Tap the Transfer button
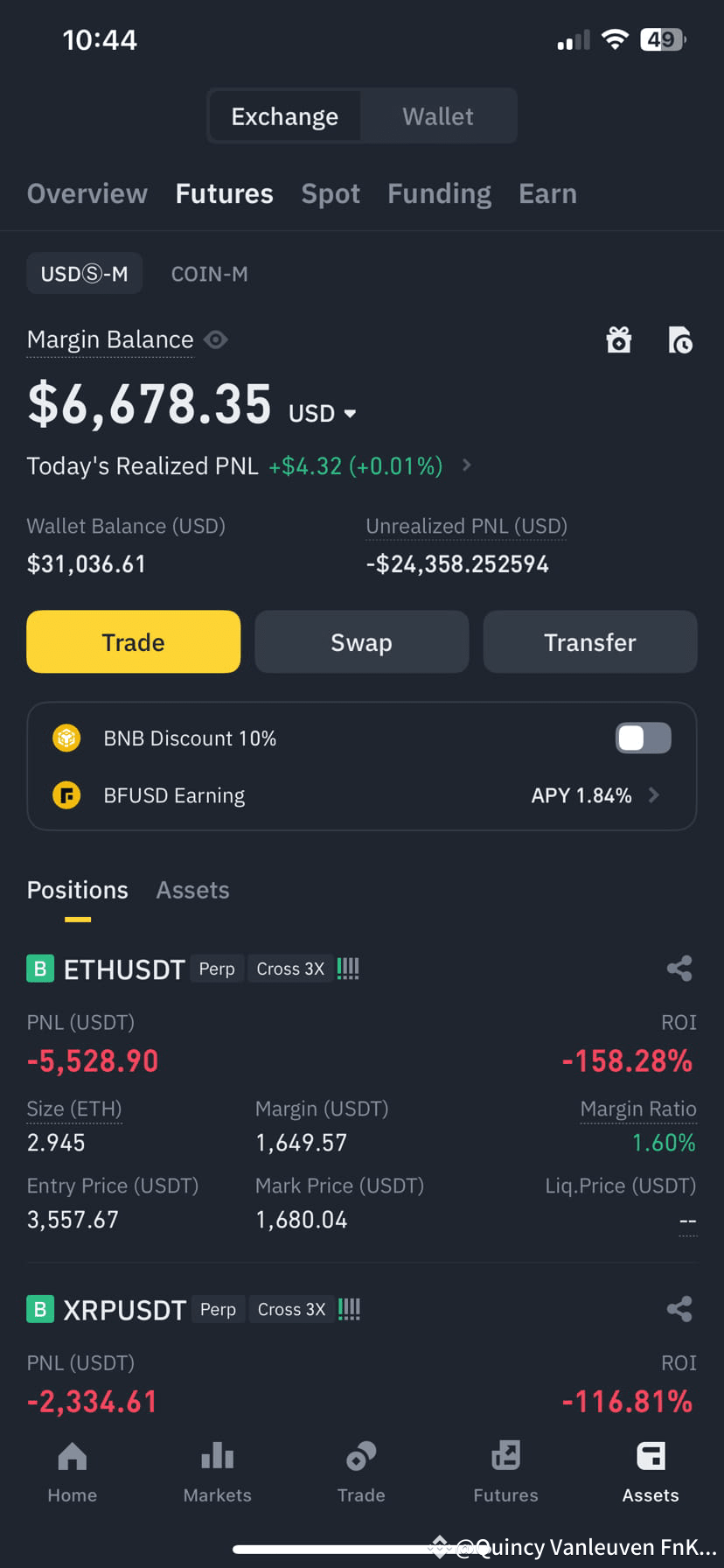Viewport: 724px width, 1568px height. coord(590,641)
